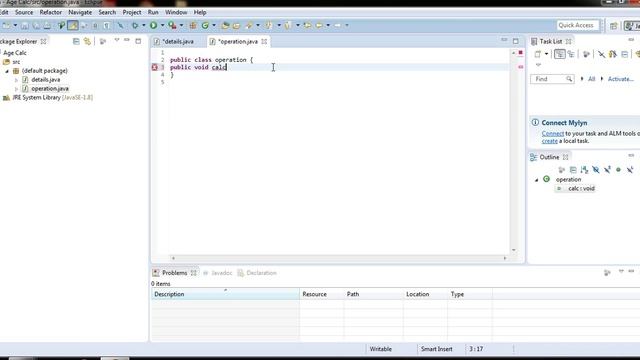
Task: Click the Run with tools icon with red toolbox
Action: pyautogui.click(x=172, y=25)
